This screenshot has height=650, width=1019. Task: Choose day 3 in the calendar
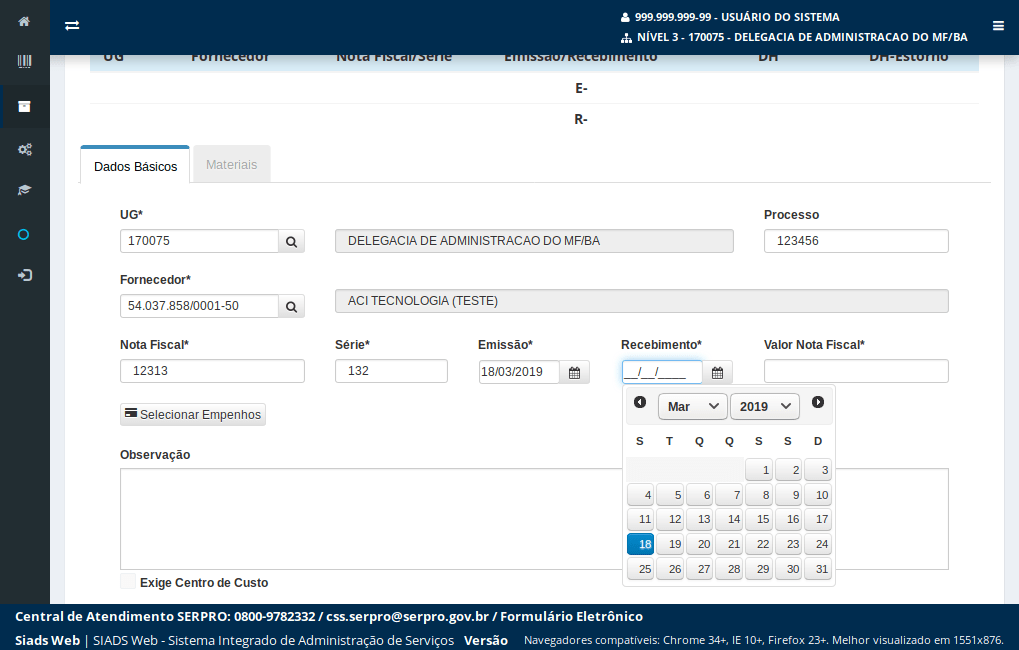818,470
